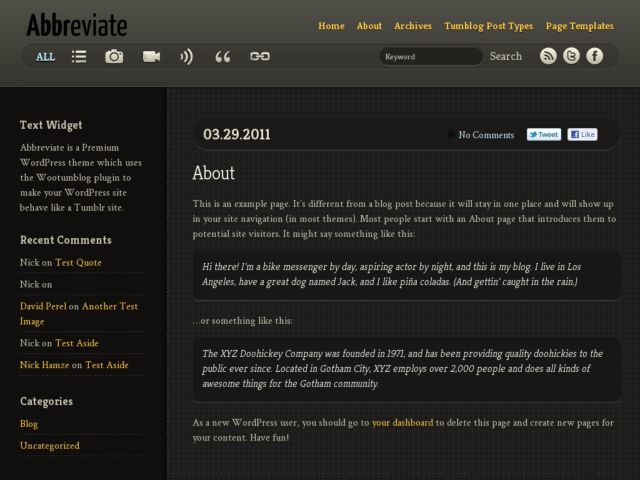Viewport: 640px width, 480px height.
Task: Open David Perel commenter link
Action: pyautogui.click(x=43, y=306)
